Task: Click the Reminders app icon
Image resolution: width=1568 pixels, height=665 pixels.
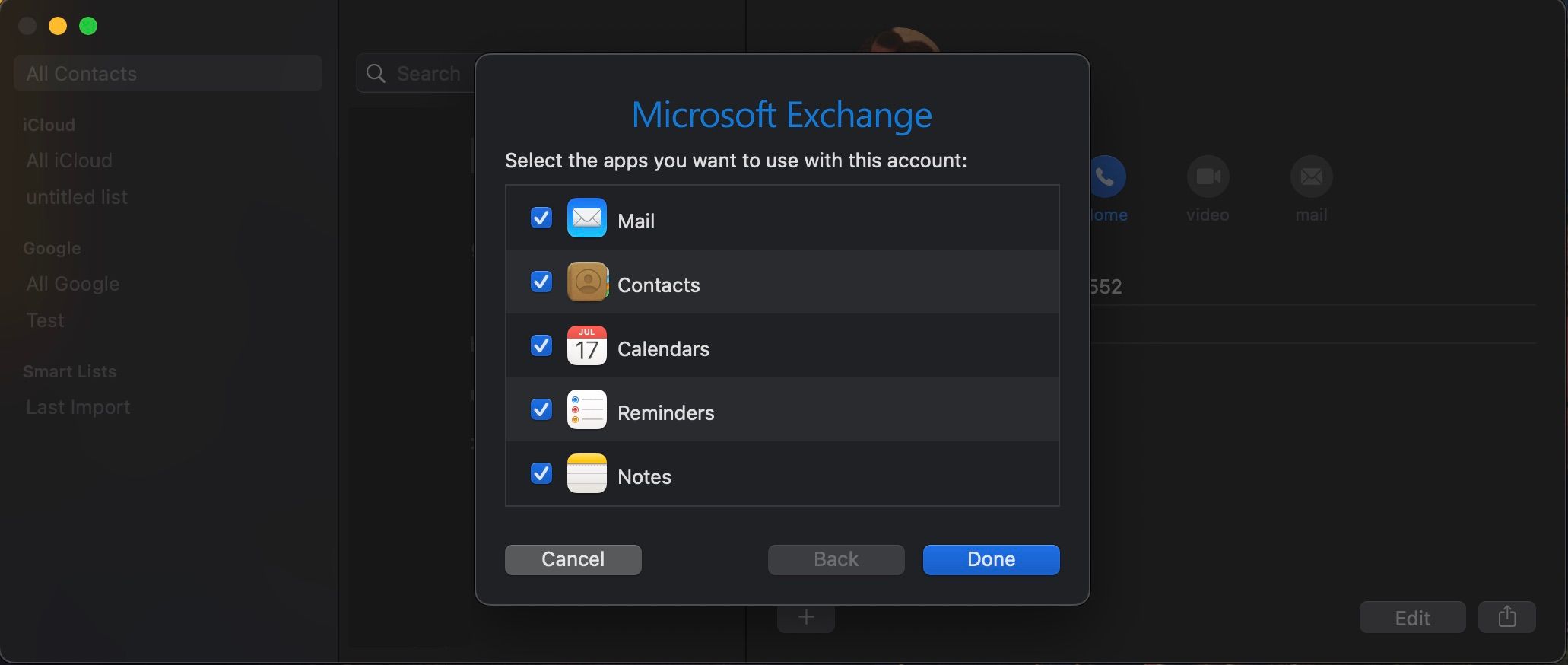Action: [x=586, y=409]
